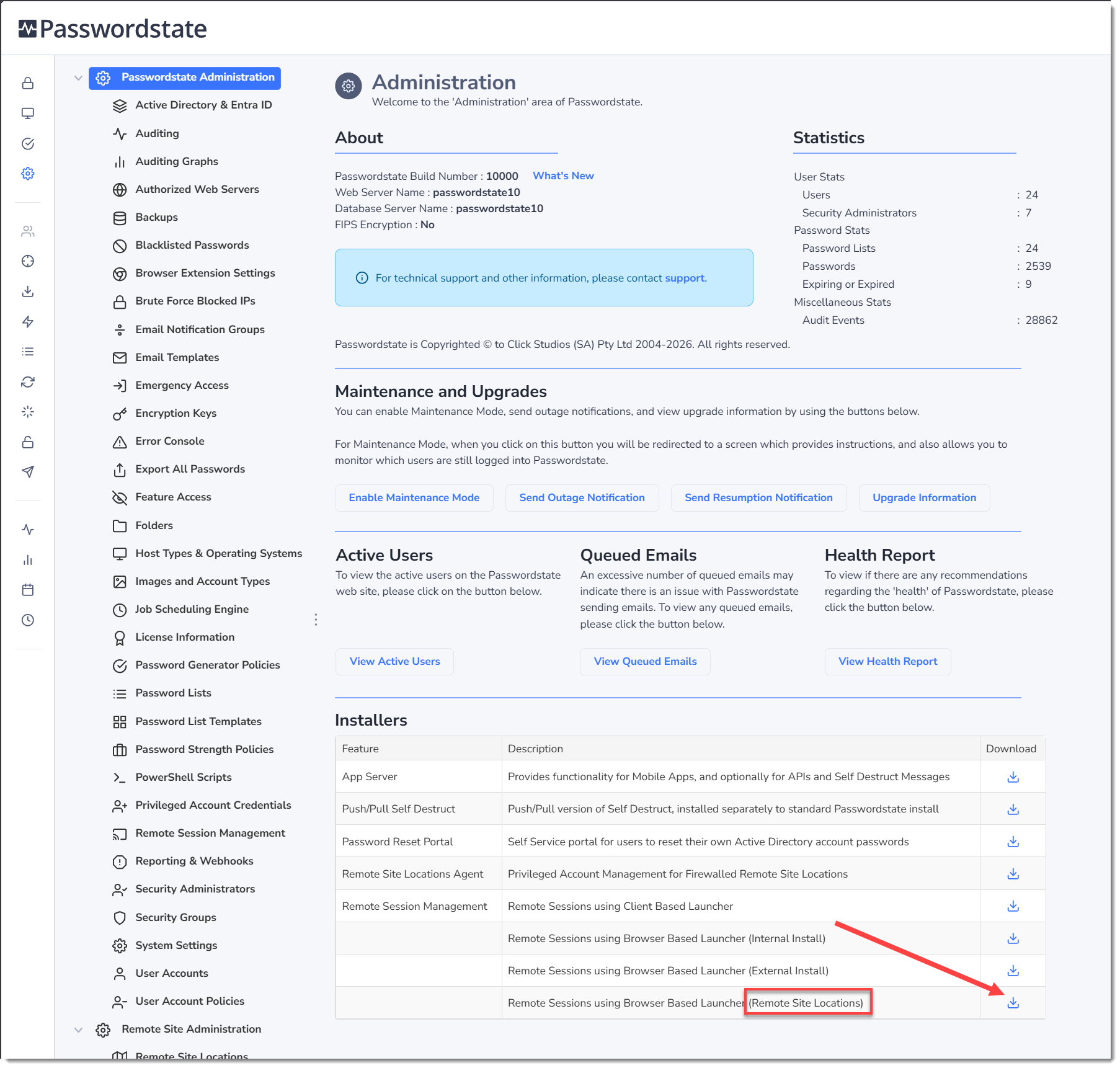This screenshot has height=1068, width=1120.
Task: Click View Queued Emails
Action: [x=645, y=661]
